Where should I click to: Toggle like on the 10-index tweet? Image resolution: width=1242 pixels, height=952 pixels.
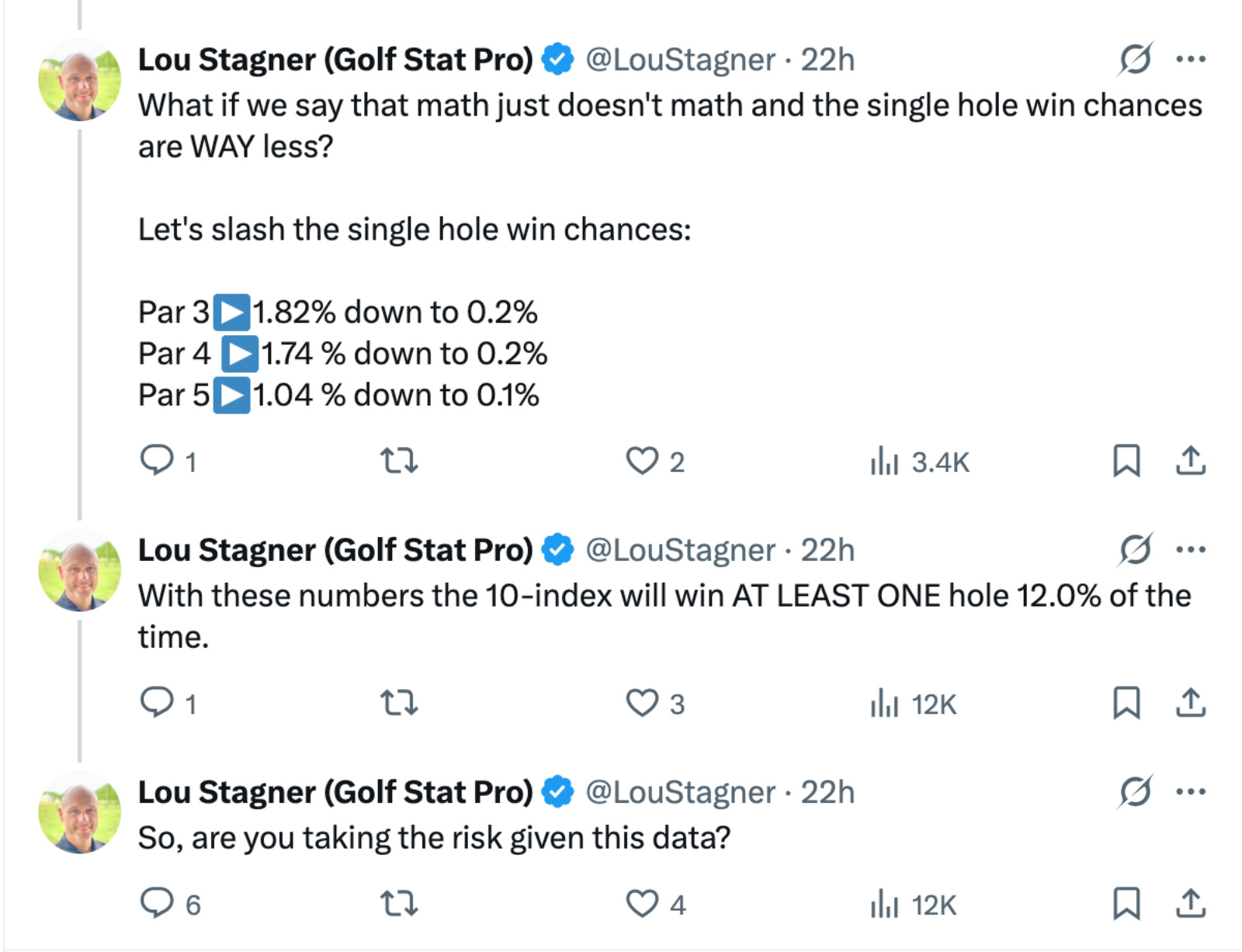pyautogui.click(x=643, y=704)
